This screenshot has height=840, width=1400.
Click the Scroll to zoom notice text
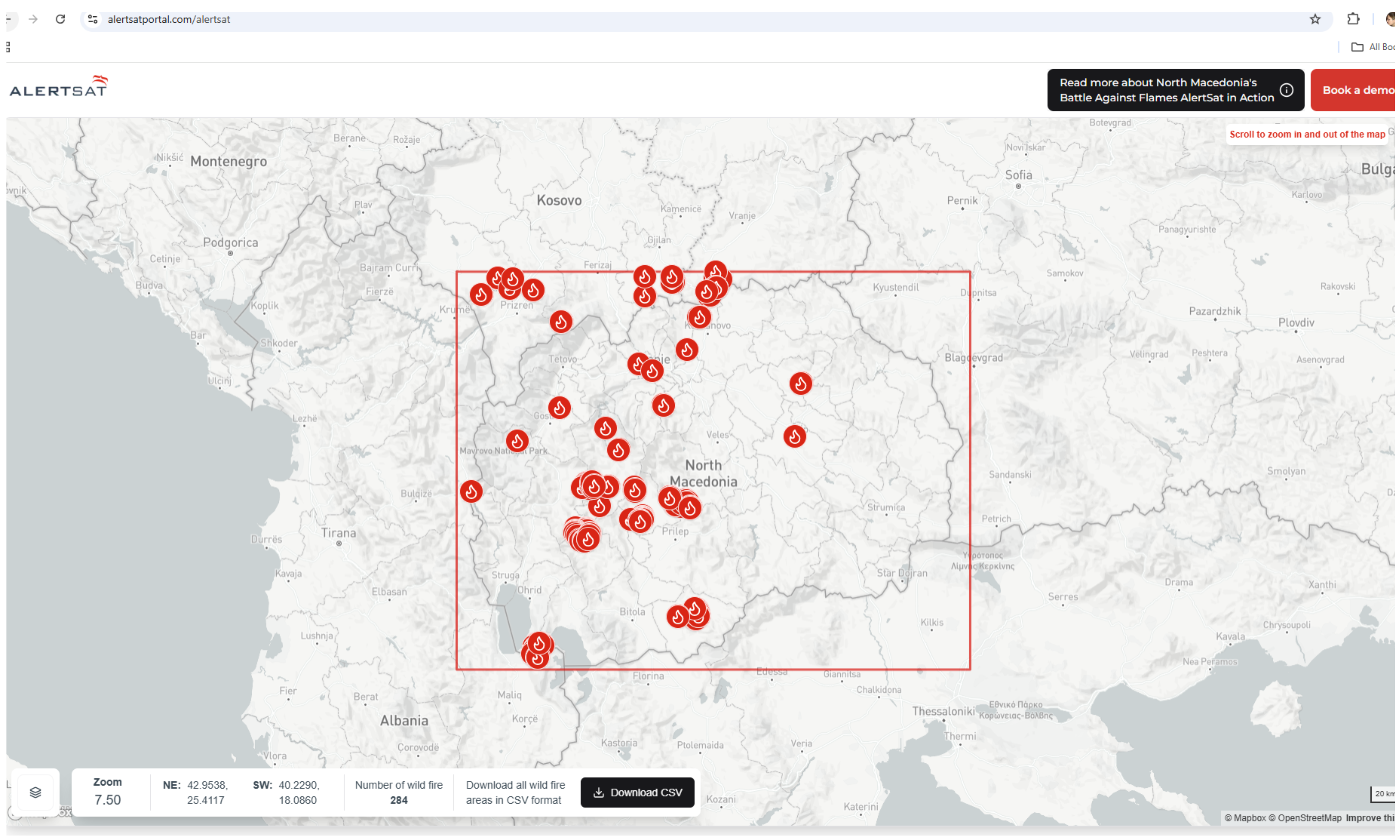(x=1307, y=134)
